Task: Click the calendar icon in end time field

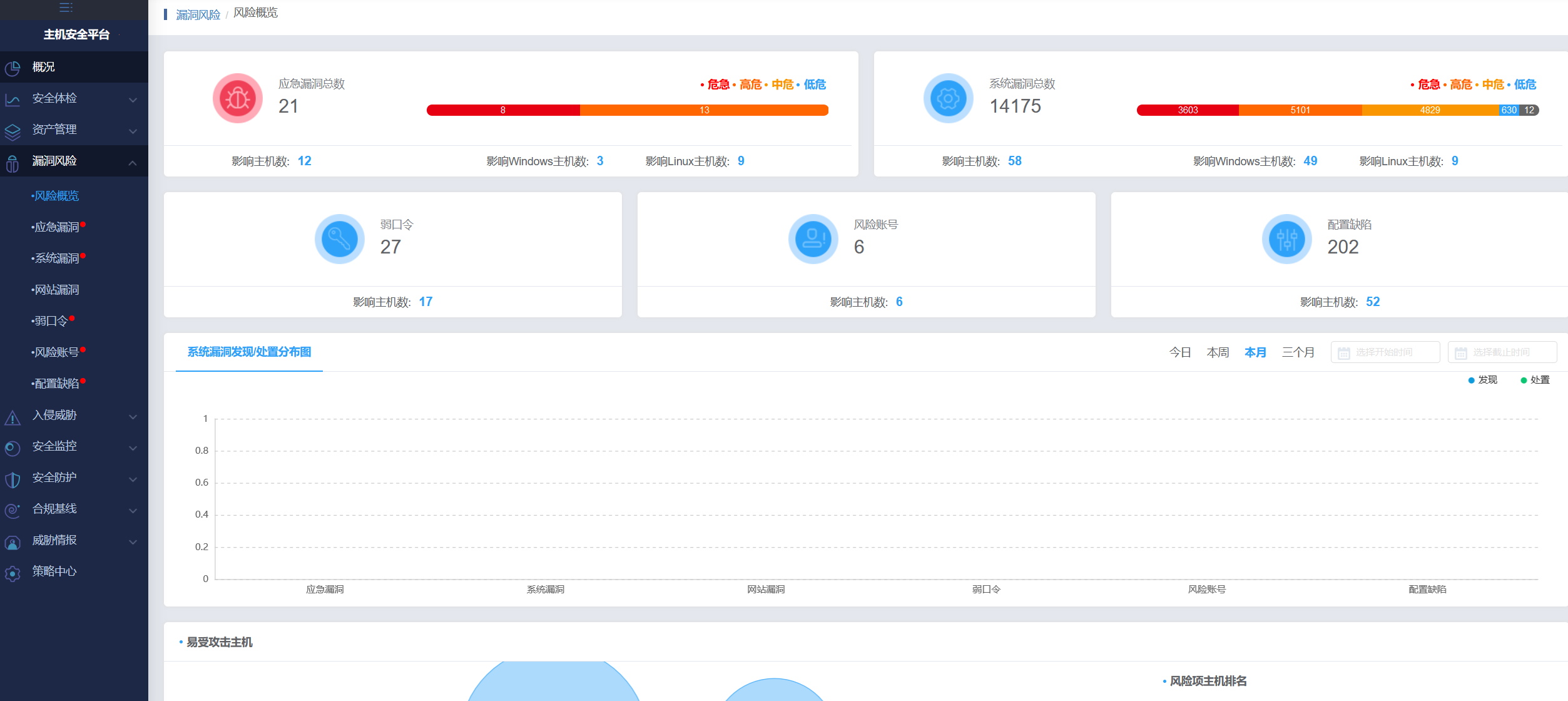Action: click(1460, 353)
